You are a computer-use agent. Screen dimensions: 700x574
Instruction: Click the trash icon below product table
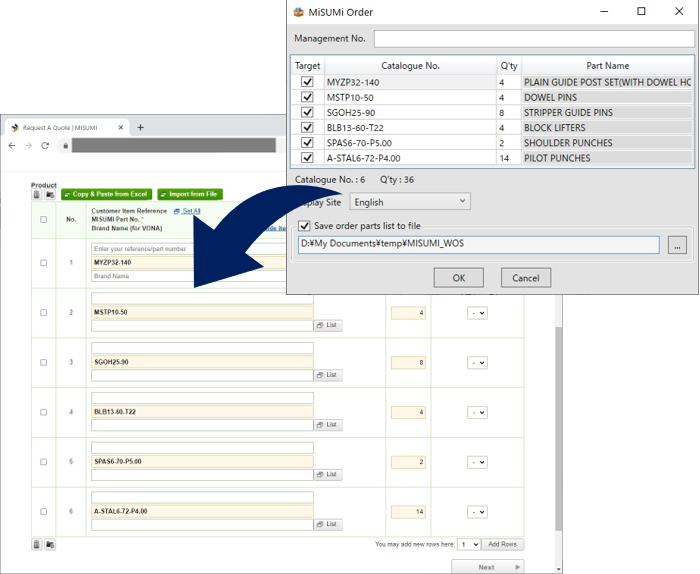[37, 544]
